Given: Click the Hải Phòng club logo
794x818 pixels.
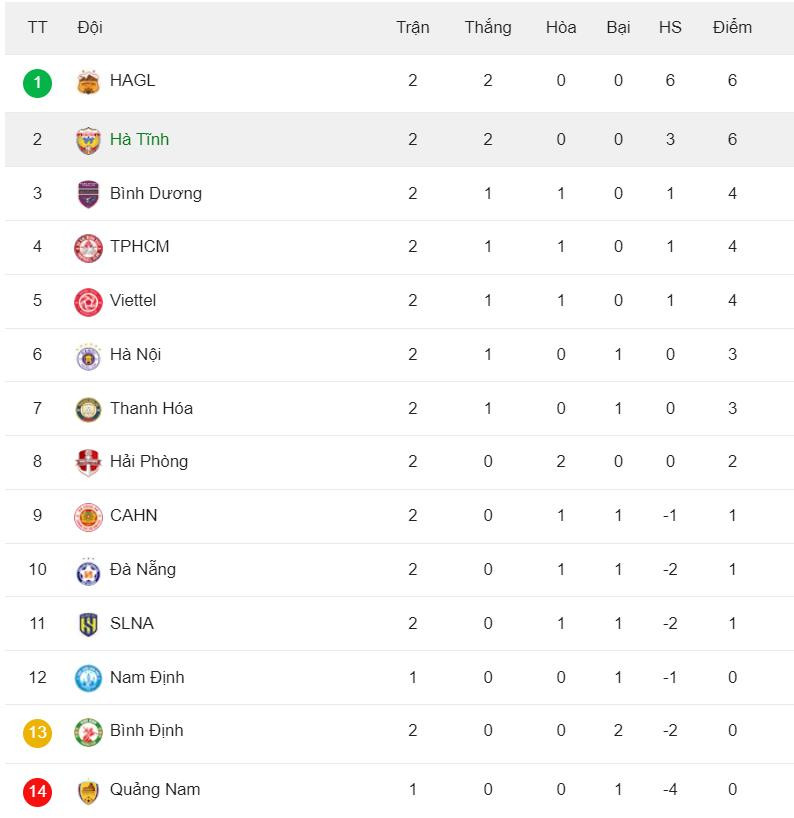Looking at the screenshot, I should [89, 463].
